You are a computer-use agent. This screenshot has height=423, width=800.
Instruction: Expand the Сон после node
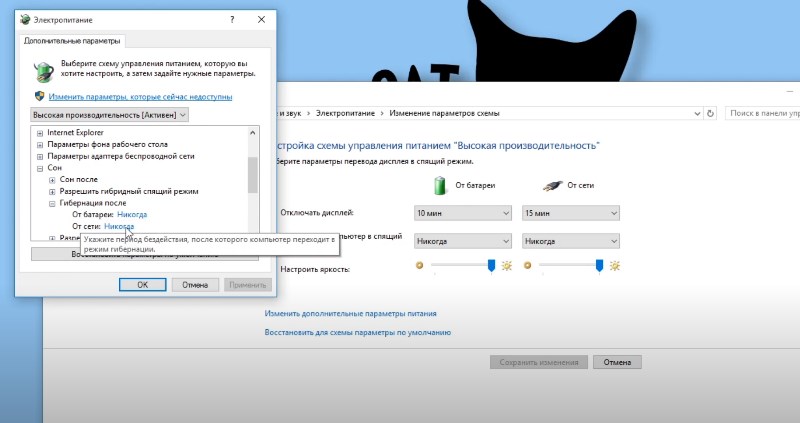[52, 180]
